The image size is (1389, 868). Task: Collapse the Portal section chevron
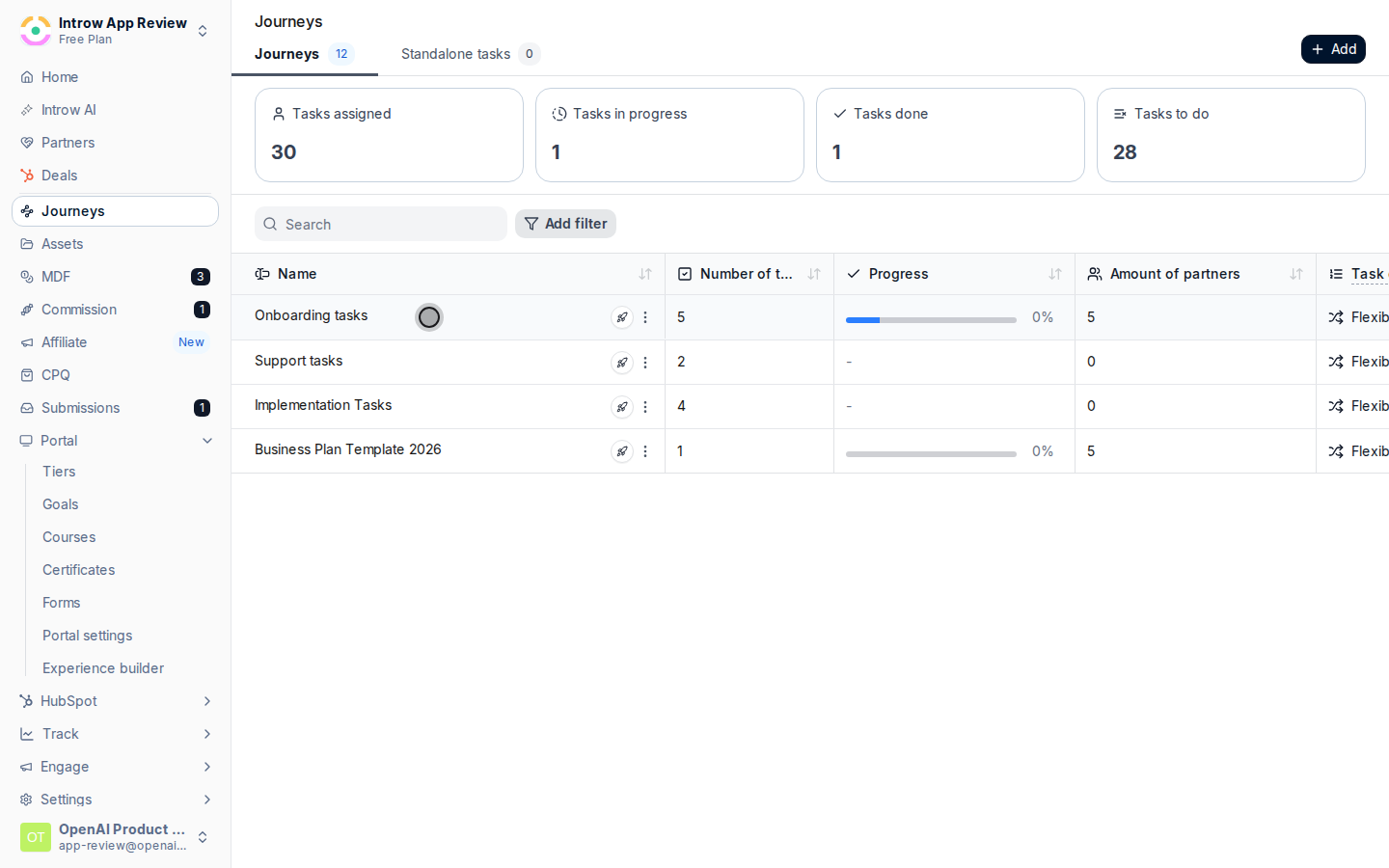pos(207,441)
